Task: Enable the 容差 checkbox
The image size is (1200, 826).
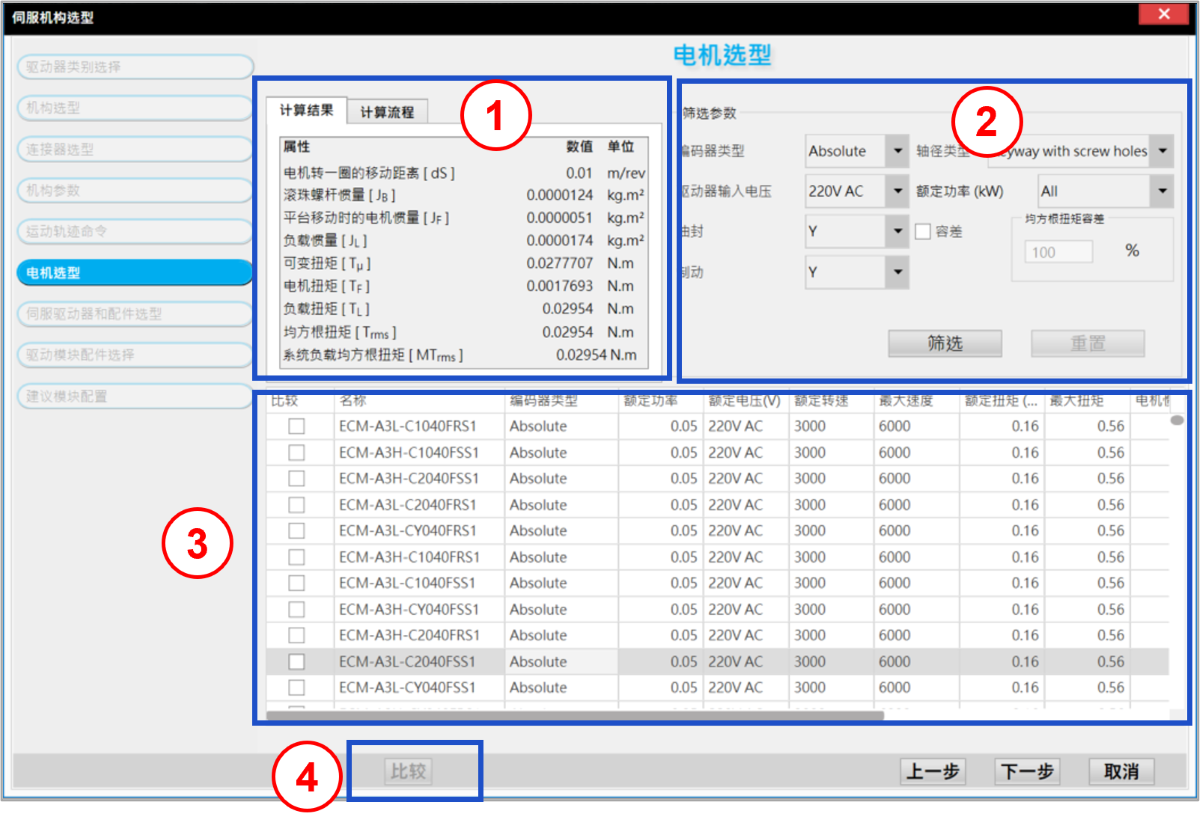Action: tap(924, 232)
